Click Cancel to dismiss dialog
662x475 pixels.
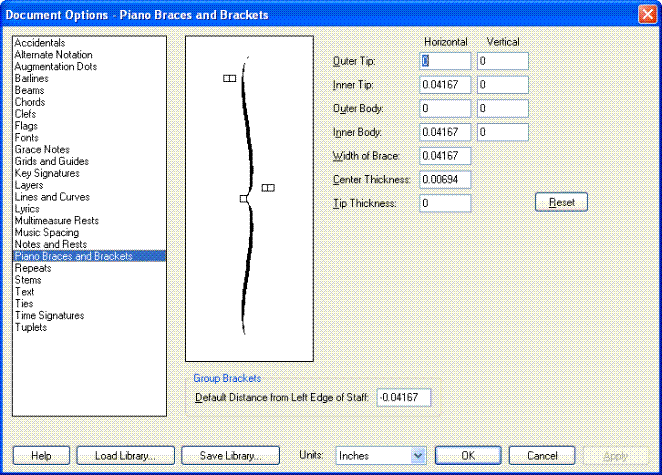[541, 455]
